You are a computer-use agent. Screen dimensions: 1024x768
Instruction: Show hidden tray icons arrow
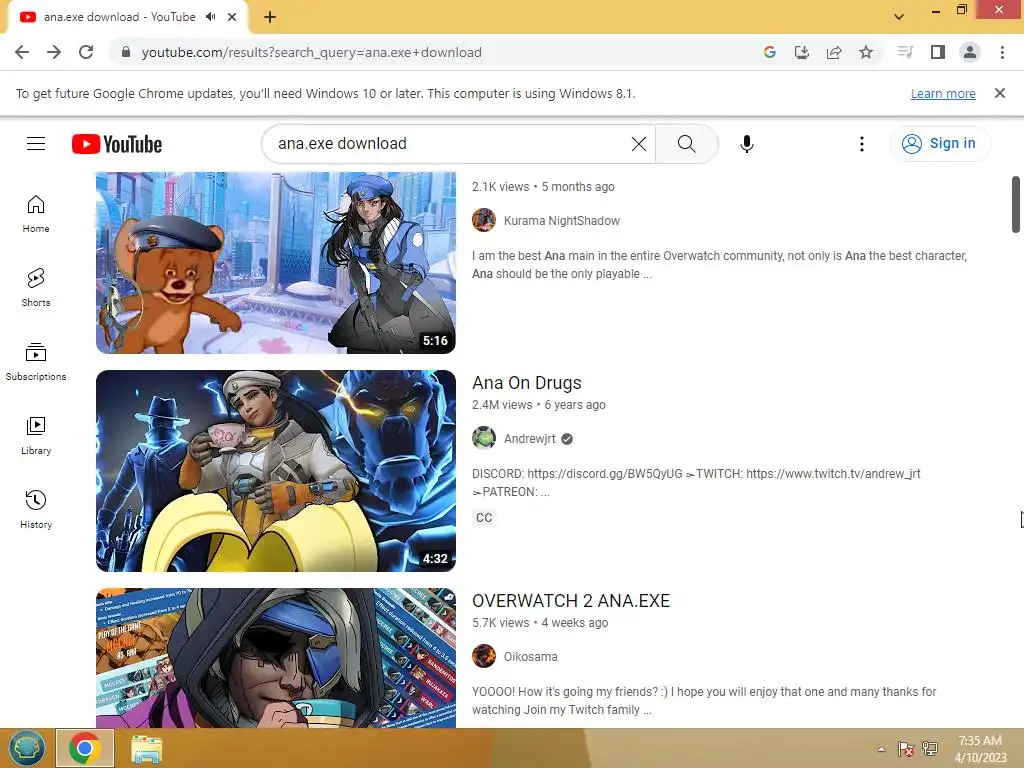882,749
